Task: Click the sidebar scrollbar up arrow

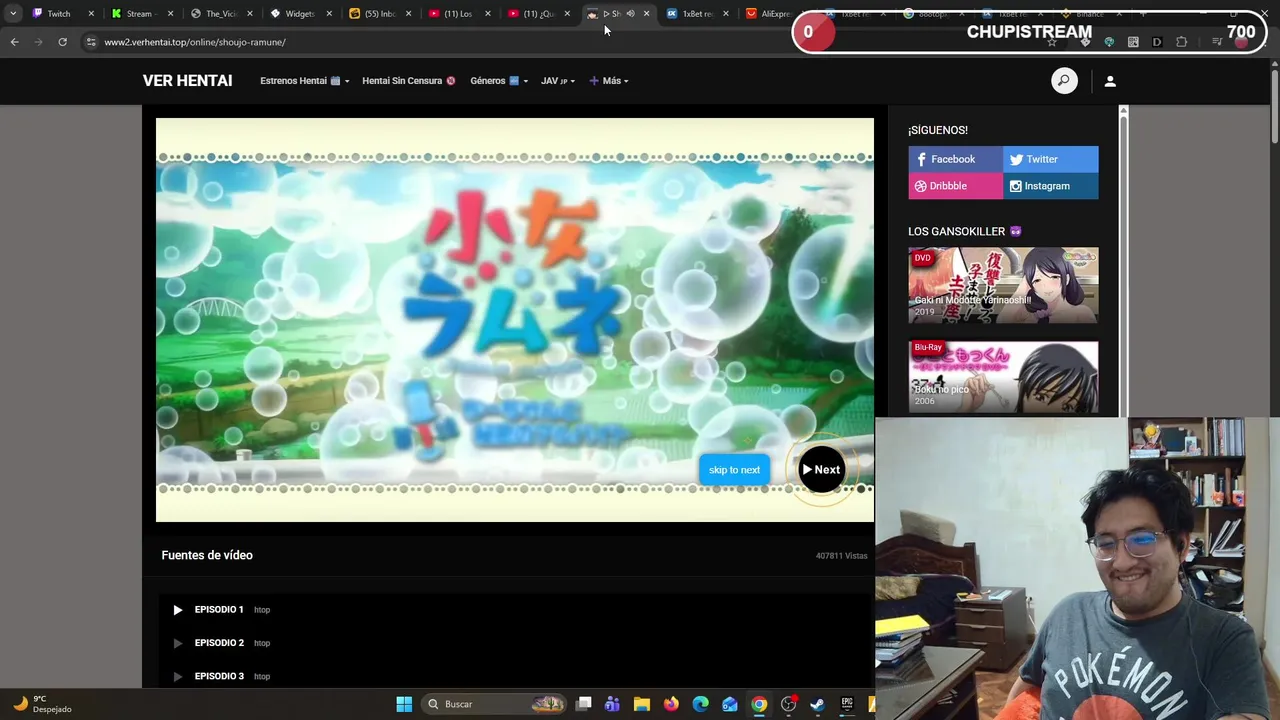Action: tap(1123, 110)
